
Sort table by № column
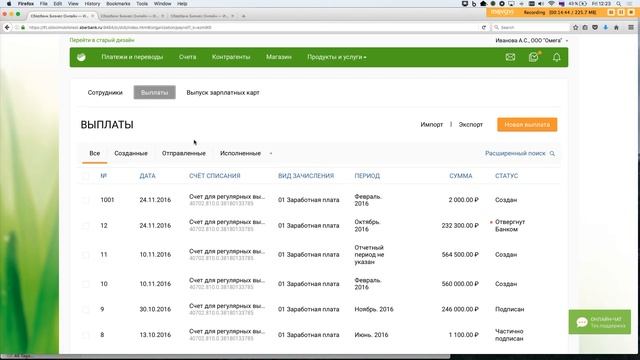click(104, 176)
